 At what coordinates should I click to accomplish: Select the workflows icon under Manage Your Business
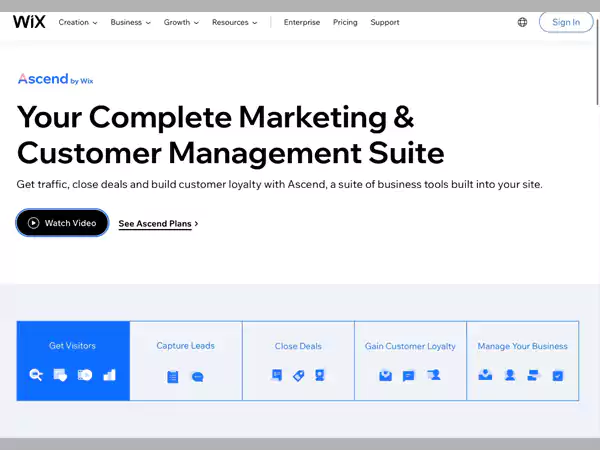[x=533, y=375]
